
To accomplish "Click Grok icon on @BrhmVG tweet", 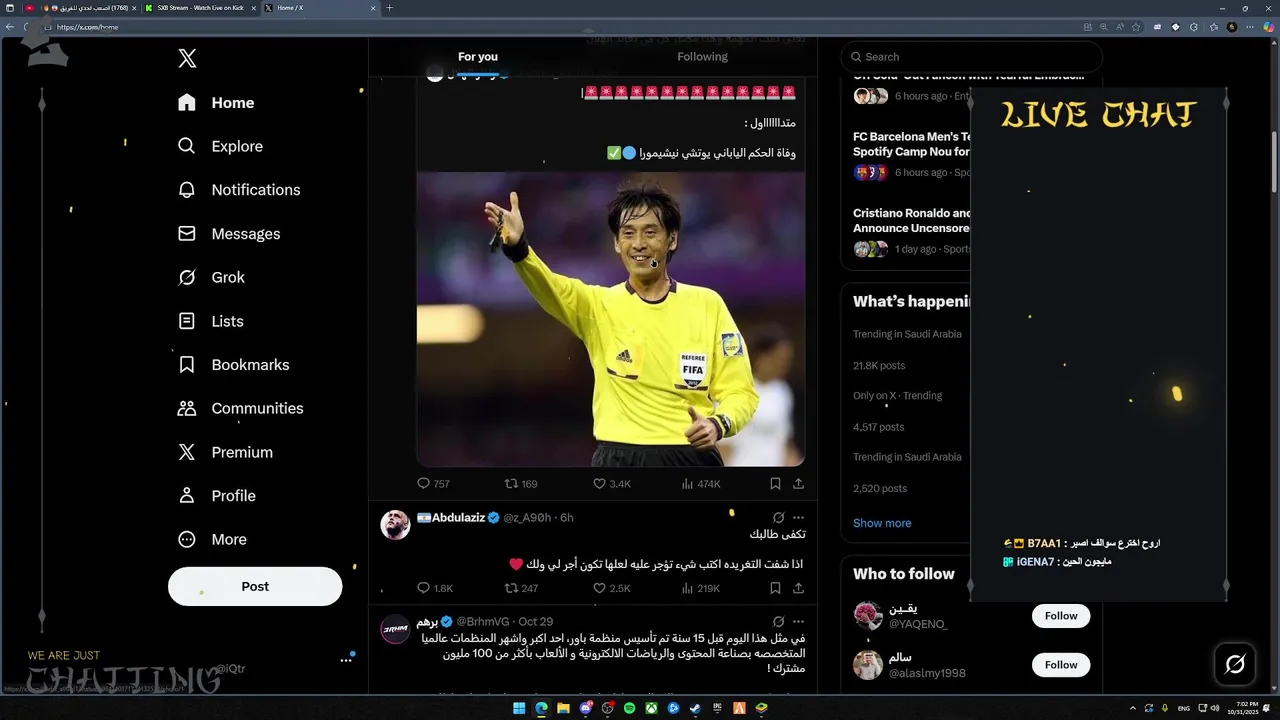I will [778, 622].
